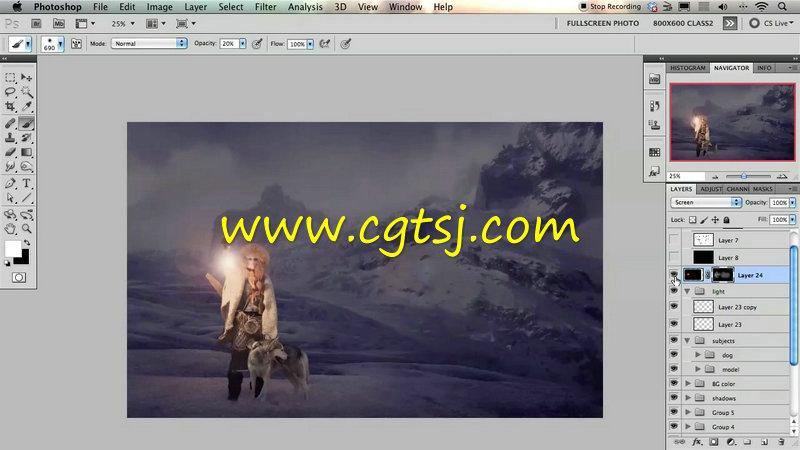Collapse the subjects group
This screenshot has height=450, width=800.
(x=687, y=340)
